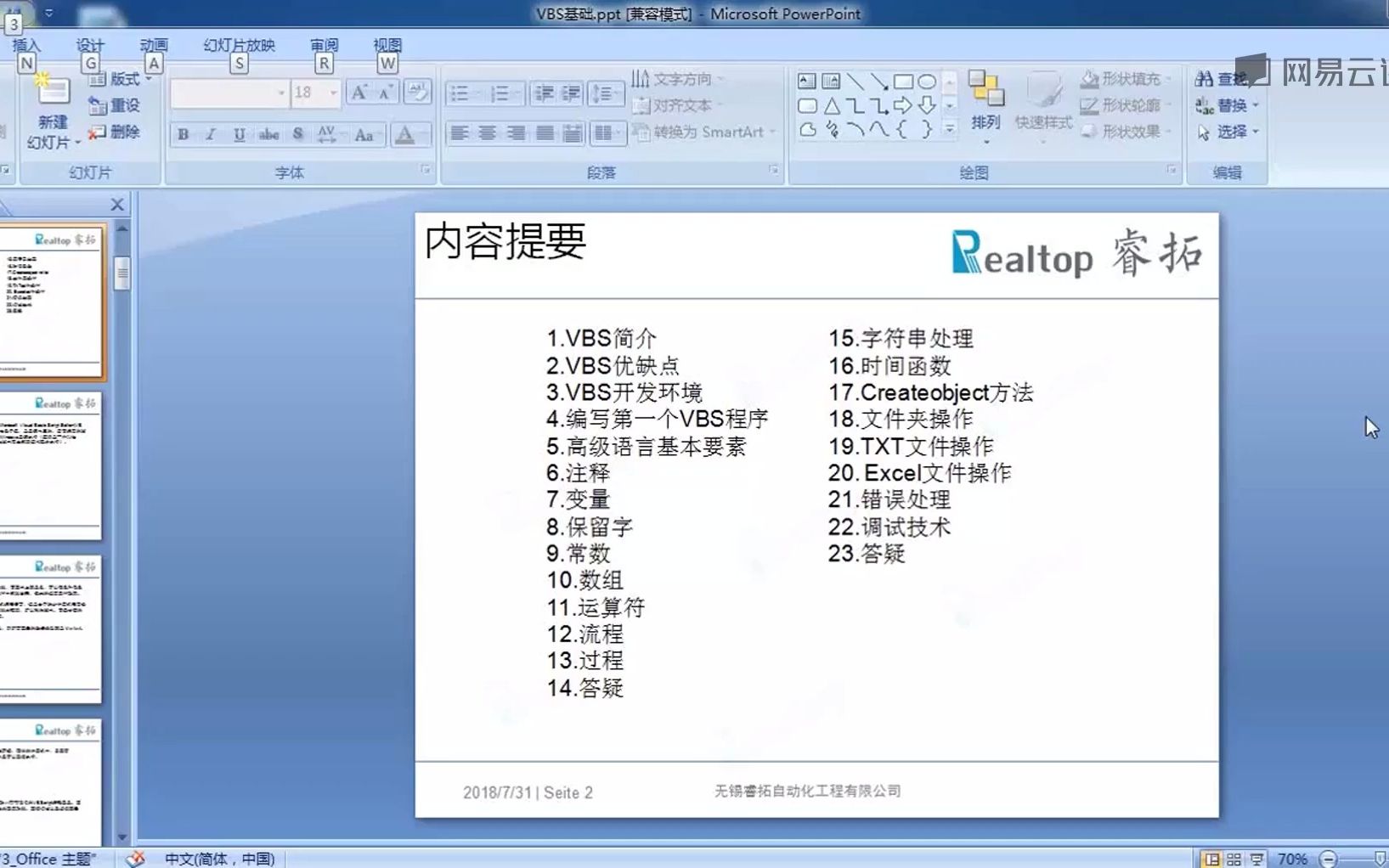Open the Text Direction (文字方向) menu
Image resolution: width=1389 pixels, height=868 pixels.
[x=679, y=79]
